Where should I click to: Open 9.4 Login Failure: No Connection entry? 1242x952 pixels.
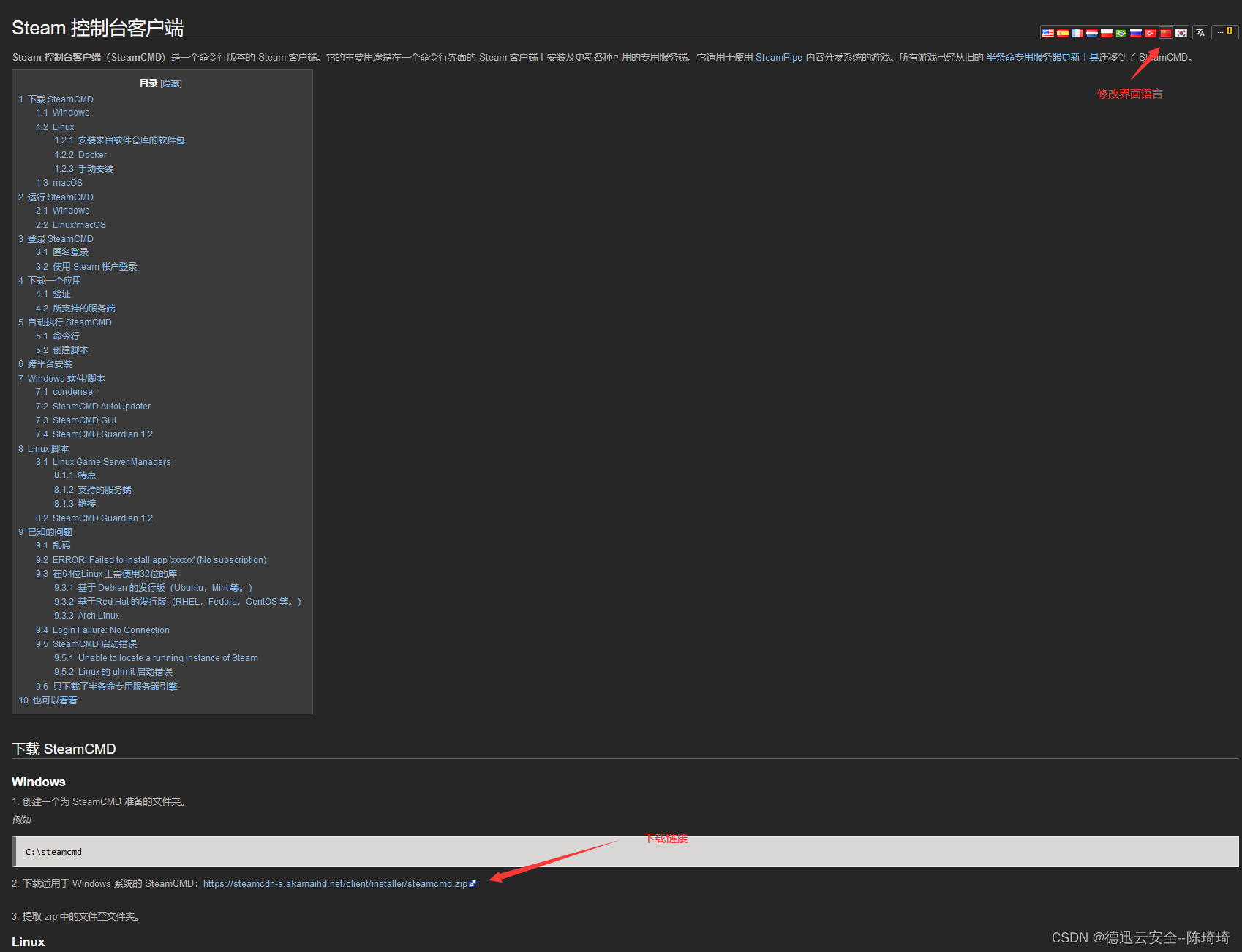coord(103,630)
